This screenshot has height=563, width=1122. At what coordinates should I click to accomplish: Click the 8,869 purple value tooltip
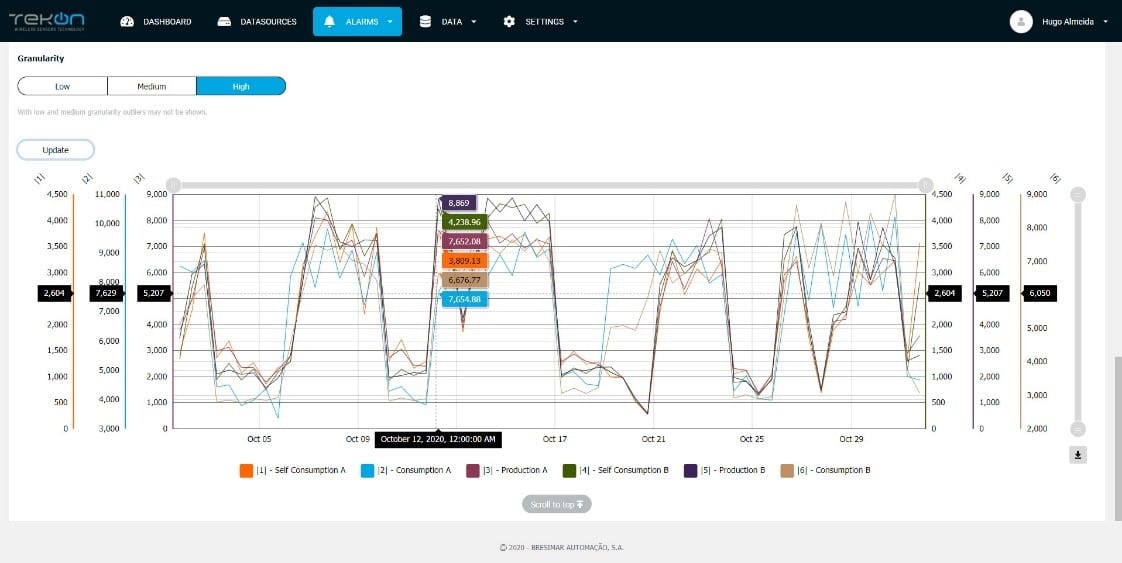(459, 203)
